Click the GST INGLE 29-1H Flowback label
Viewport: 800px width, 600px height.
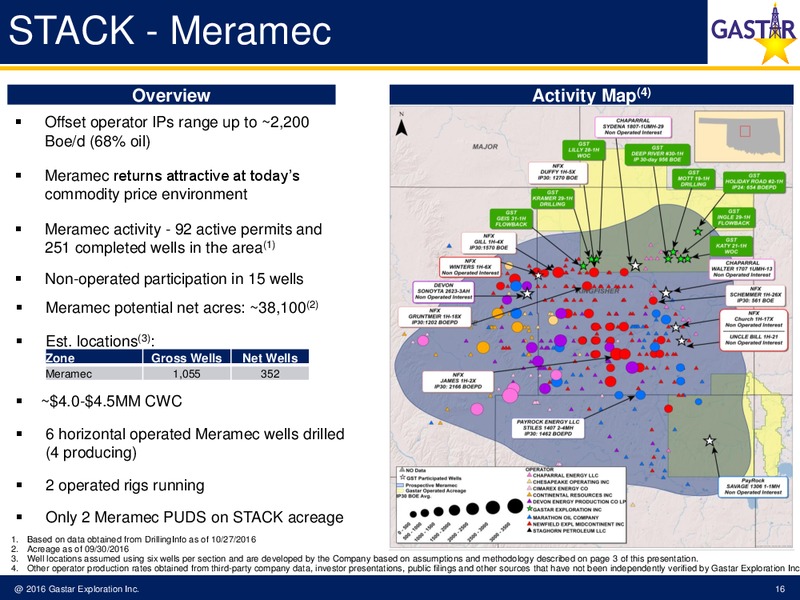pos(733,217)
